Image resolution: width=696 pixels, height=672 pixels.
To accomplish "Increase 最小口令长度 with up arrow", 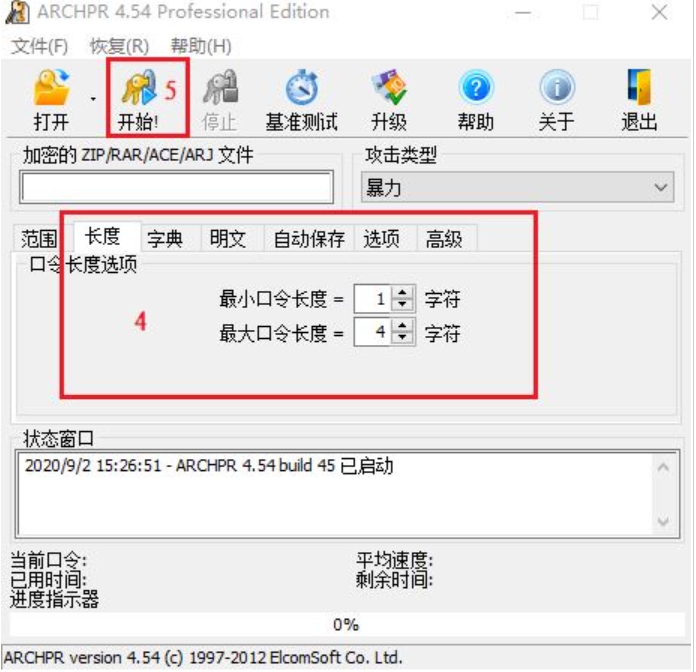I will pos(403,293).
